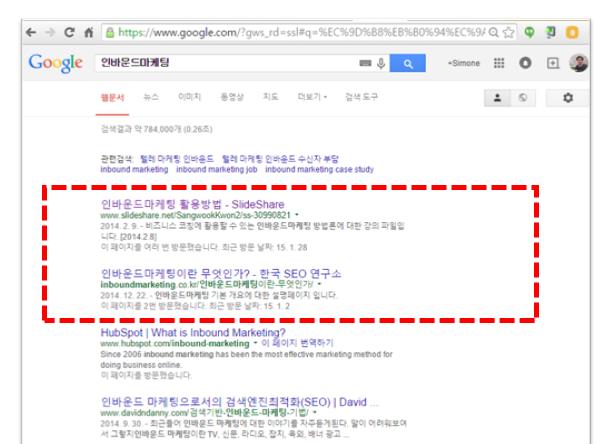The width and height of the screenshot is (611, 444).
Task: Click the 이 페이지 번역하기 translate link
Action: [297, 343]
